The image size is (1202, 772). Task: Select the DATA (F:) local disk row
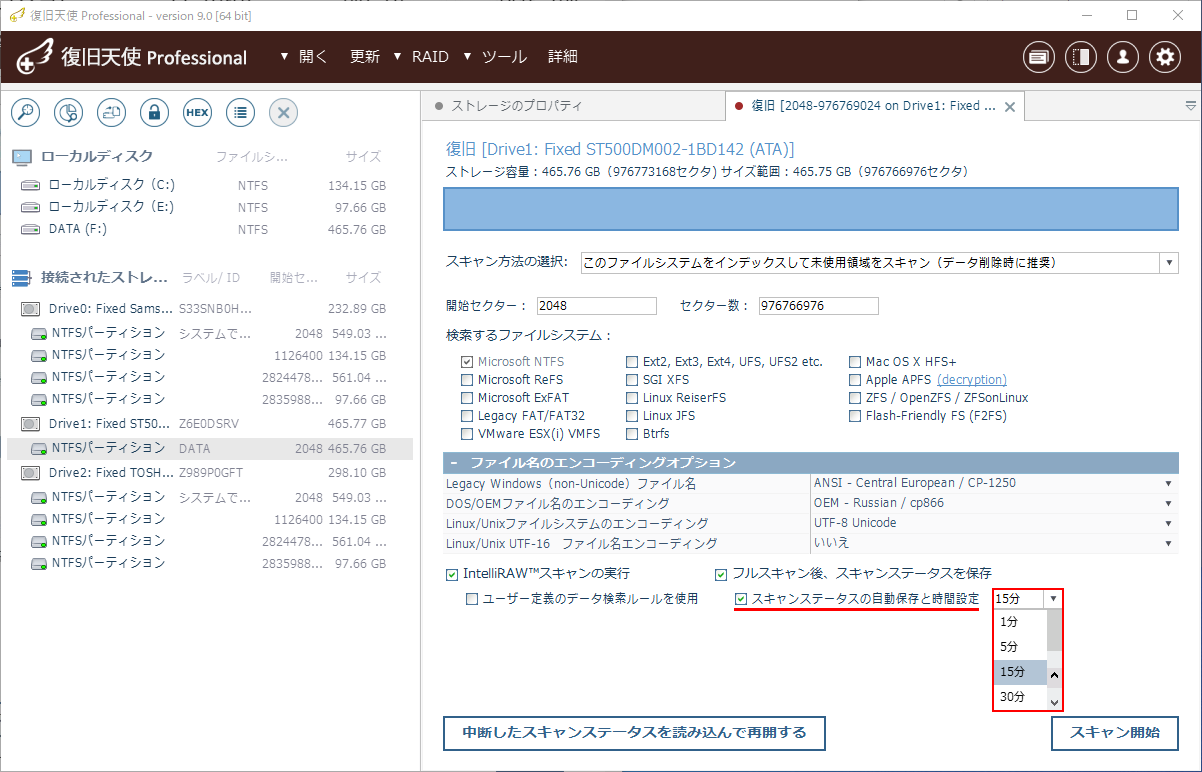coord(209,229)
